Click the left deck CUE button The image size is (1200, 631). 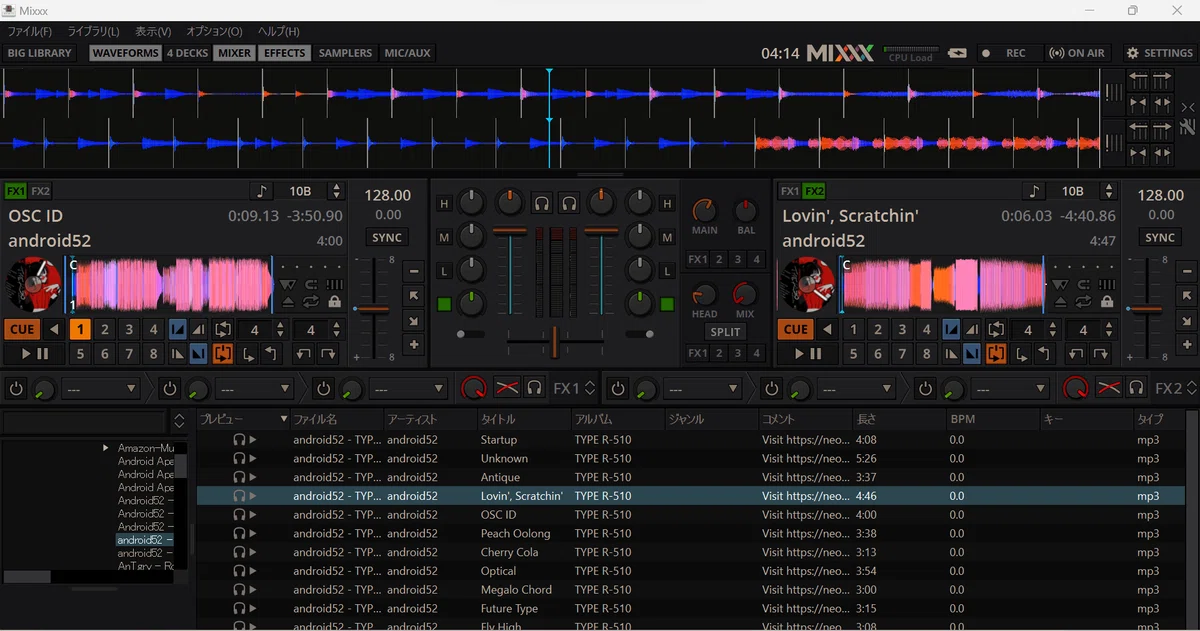coord(22,329)
